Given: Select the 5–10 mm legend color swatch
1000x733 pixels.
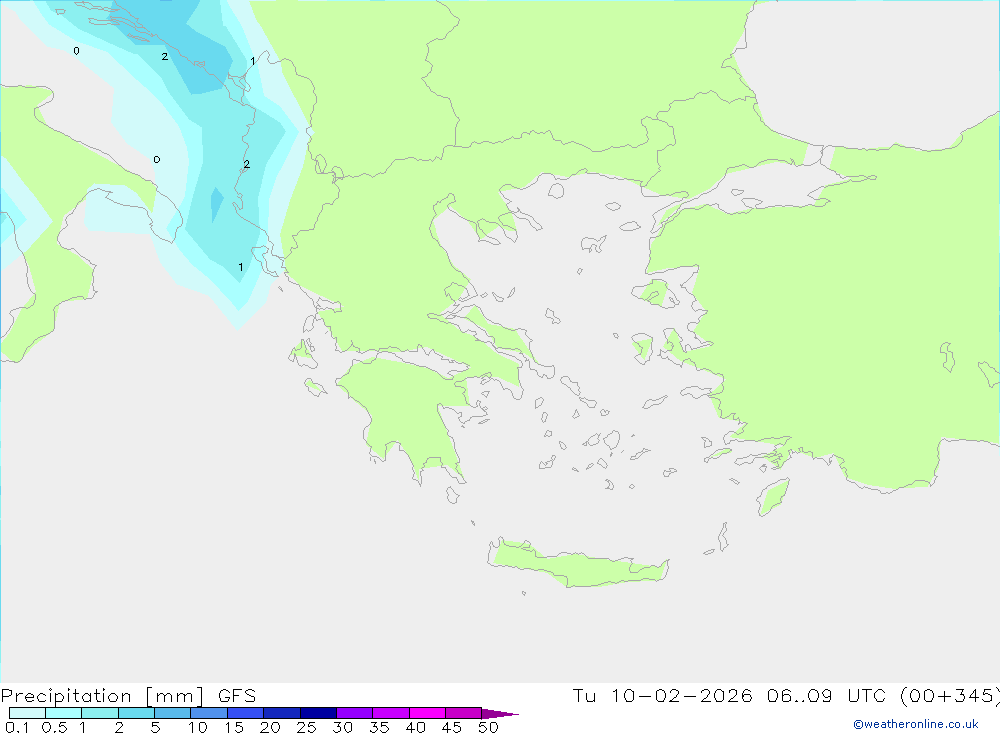Looking at the screenshot, I should (x=173, y=713).
